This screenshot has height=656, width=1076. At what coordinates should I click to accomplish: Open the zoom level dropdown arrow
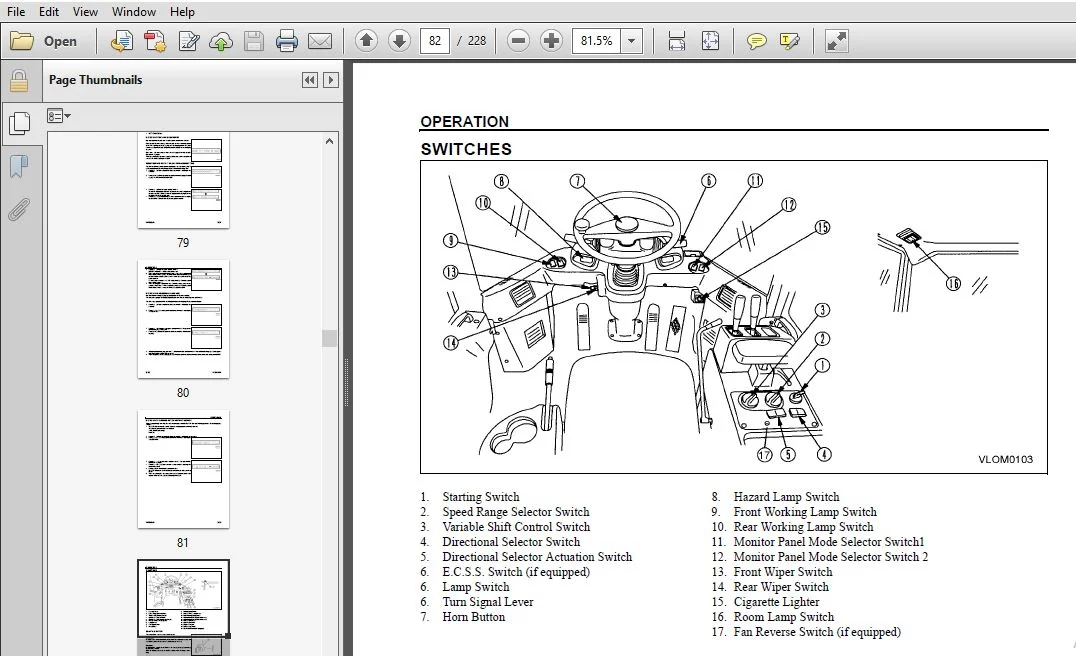631,41
